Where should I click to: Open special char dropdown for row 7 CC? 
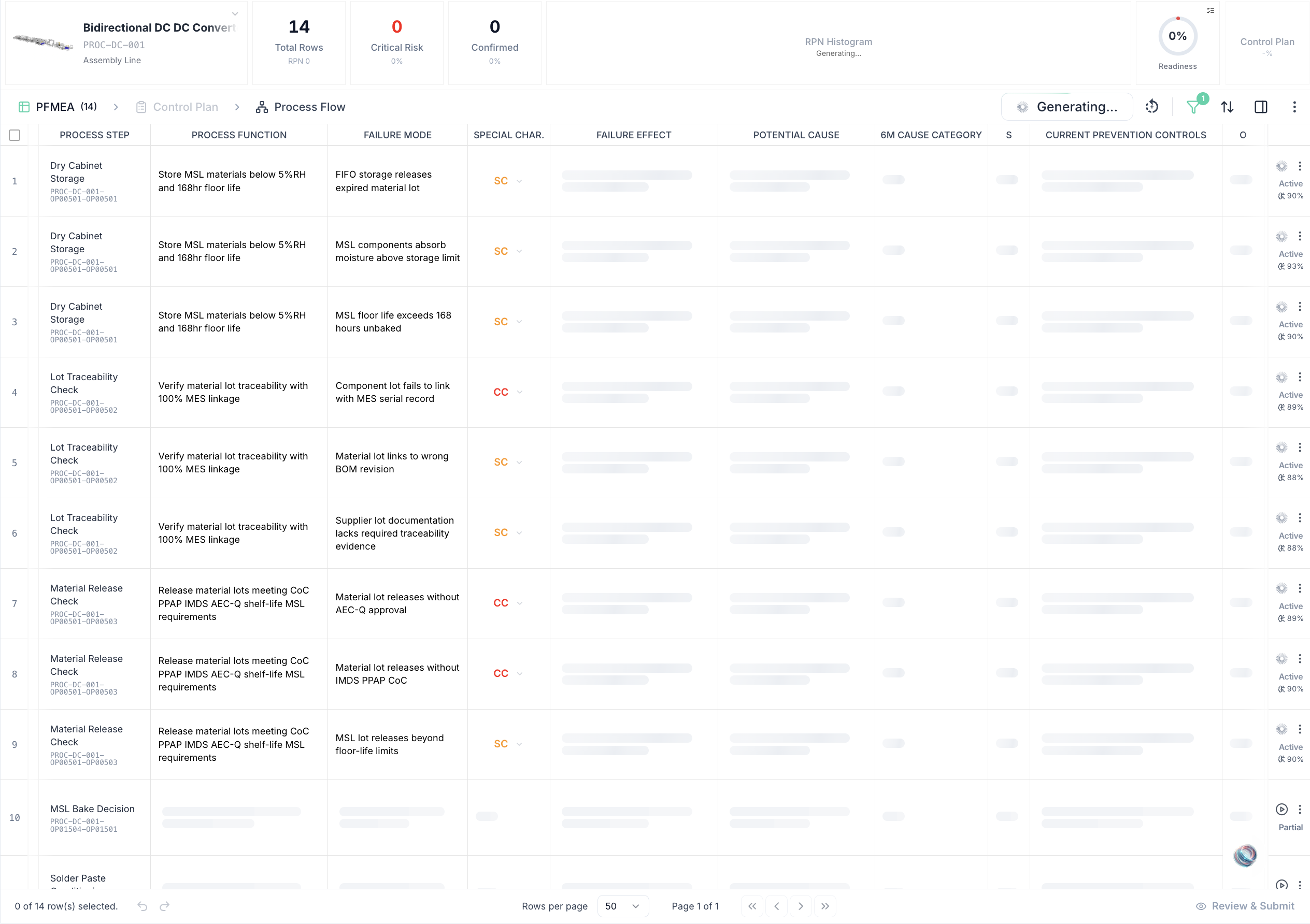point(519,603)
